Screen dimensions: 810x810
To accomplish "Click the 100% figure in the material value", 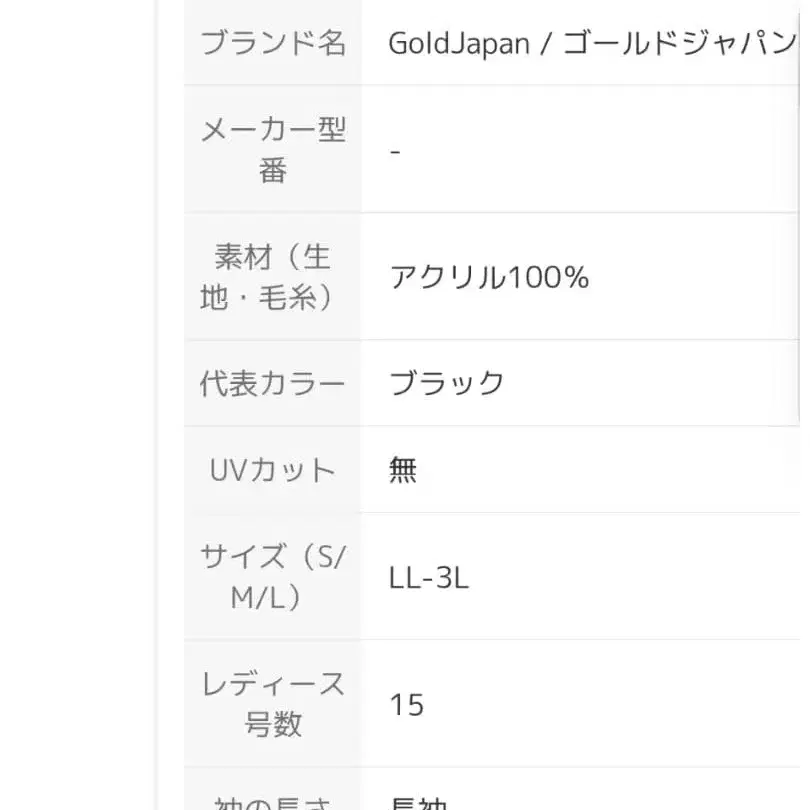I will tap(548, 277).
